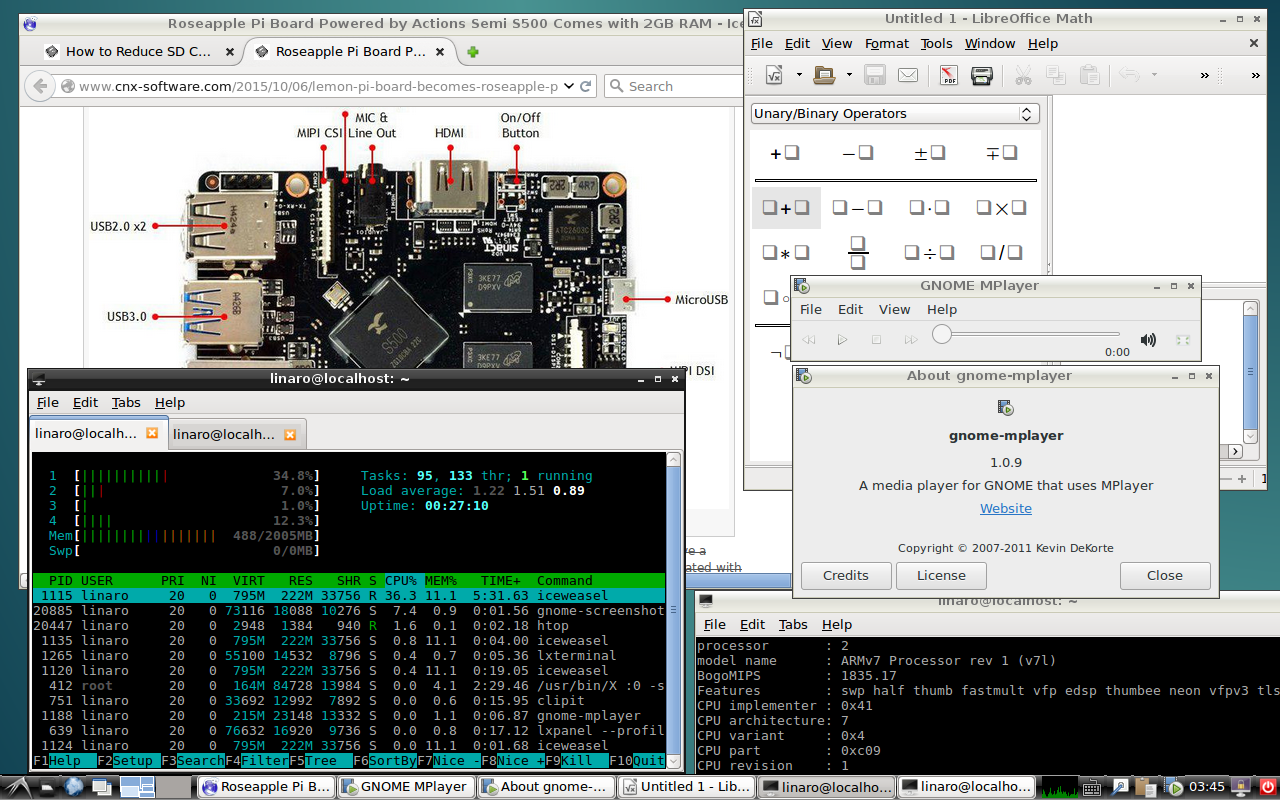Click the stop button in GNOME MPlayer
The image size is (1280, 800).
(876, 340)
